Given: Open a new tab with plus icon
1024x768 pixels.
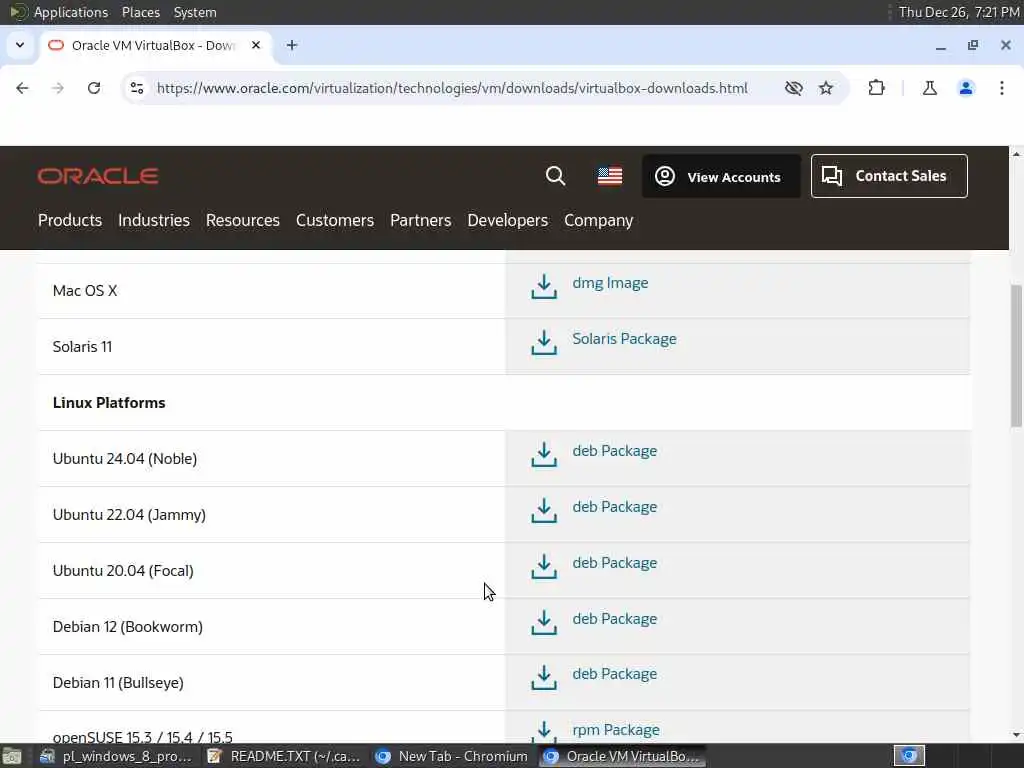Looking at the screenshot, I should point(292,45).
